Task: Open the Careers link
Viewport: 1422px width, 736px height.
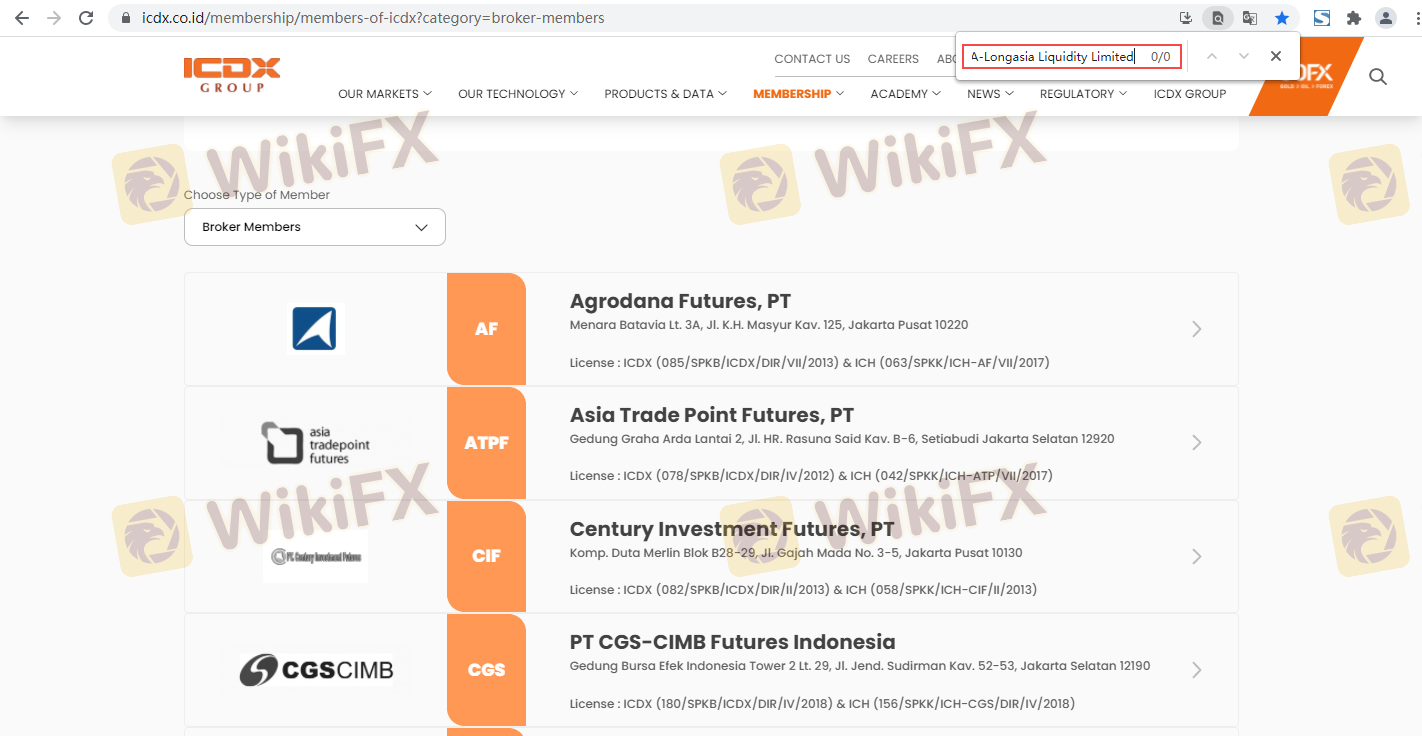Action: (893, 59)
